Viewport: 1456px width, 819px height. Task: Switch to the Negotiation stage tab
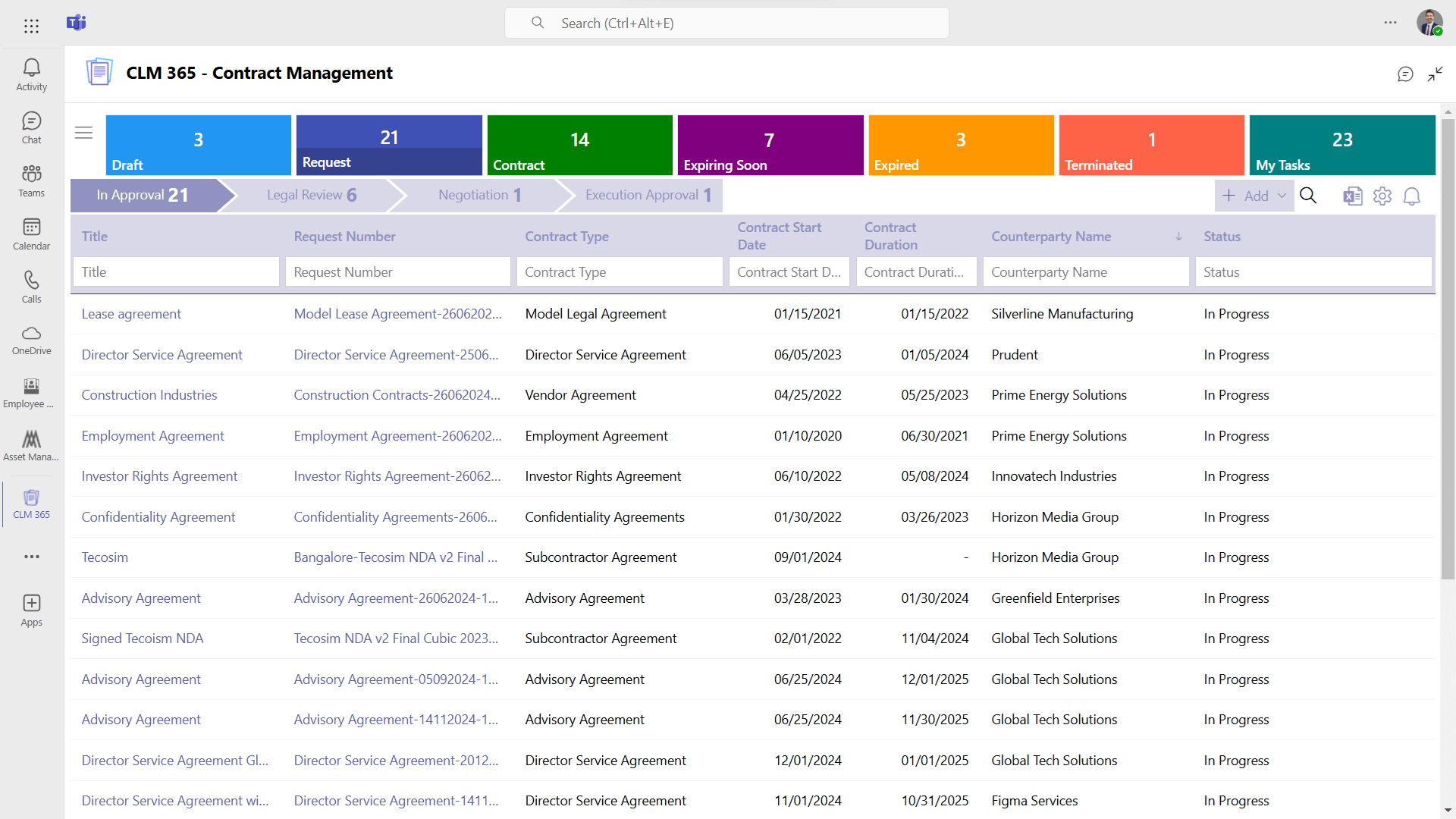(479, 195)
